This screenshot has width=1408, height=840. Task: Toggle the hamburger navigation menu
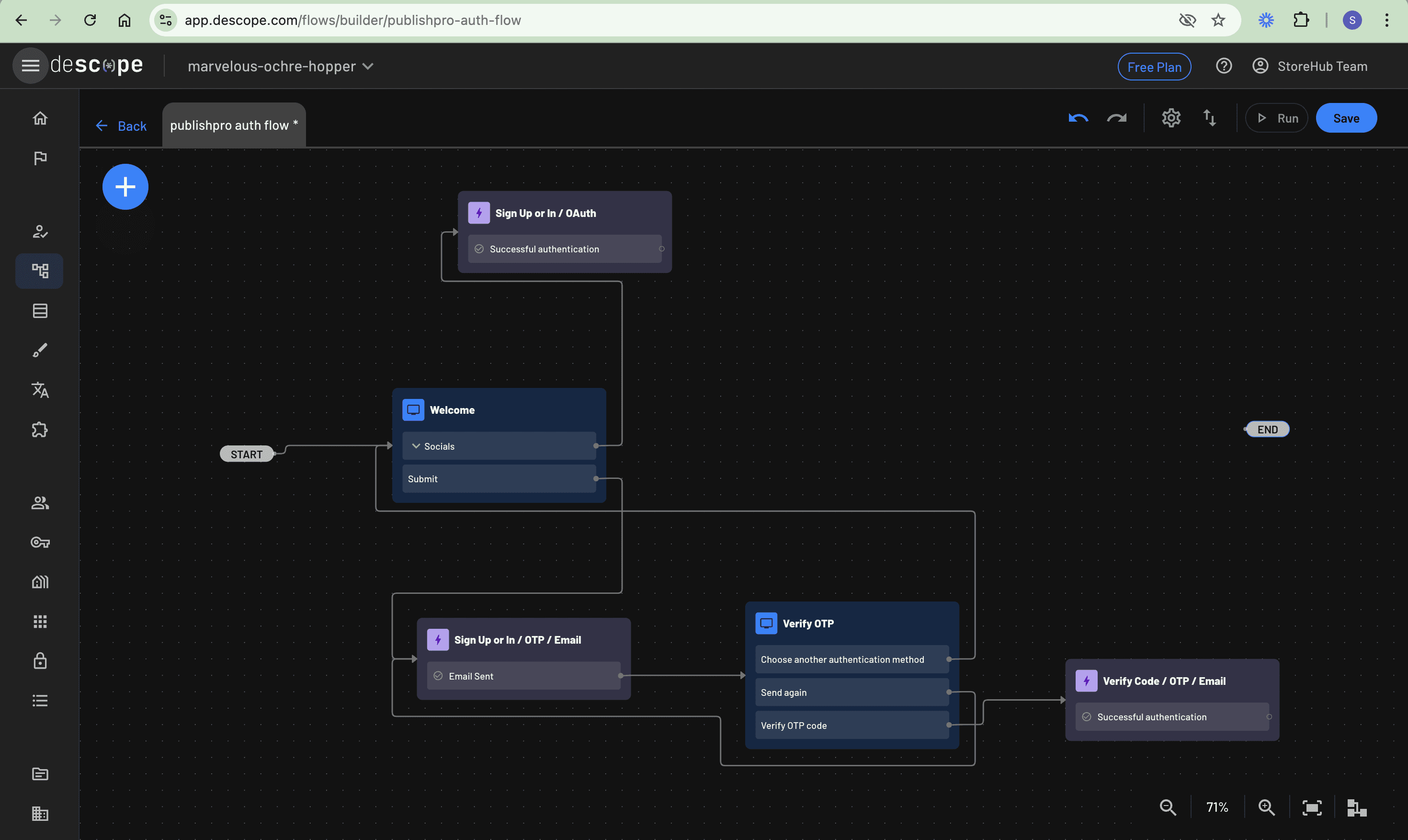30,66
